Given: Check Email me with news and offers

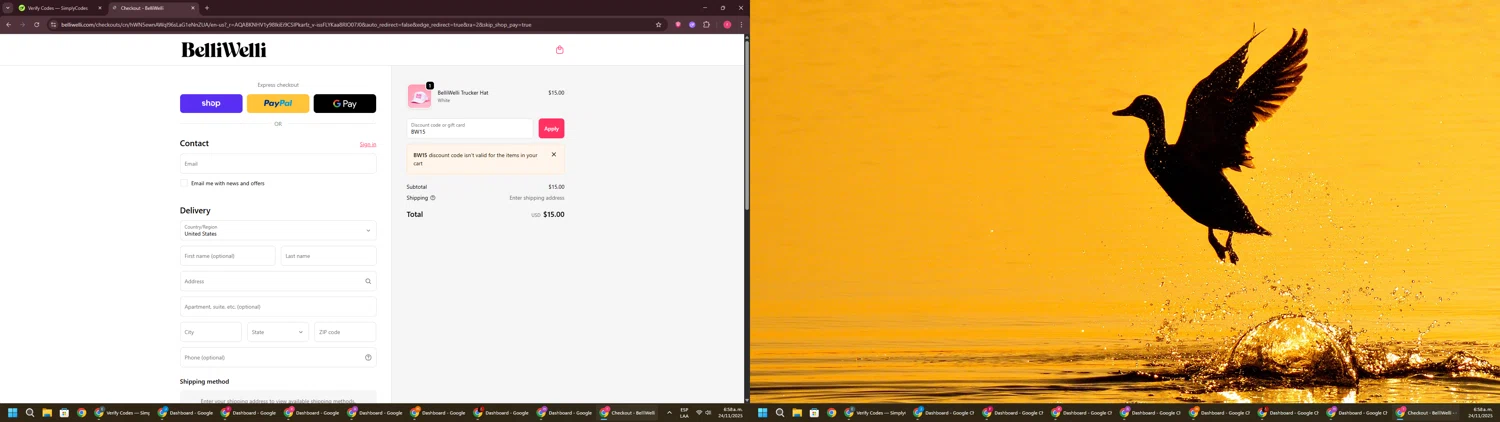Looking at the screenshot, I should pos(184,183).
